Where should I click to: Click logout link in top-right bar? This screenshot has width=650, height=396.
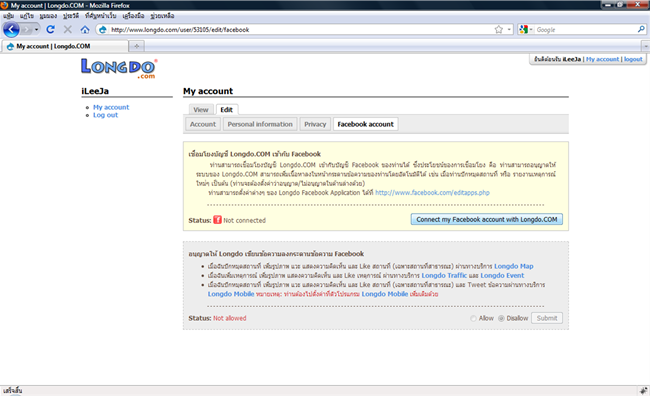tap(633, 59)
